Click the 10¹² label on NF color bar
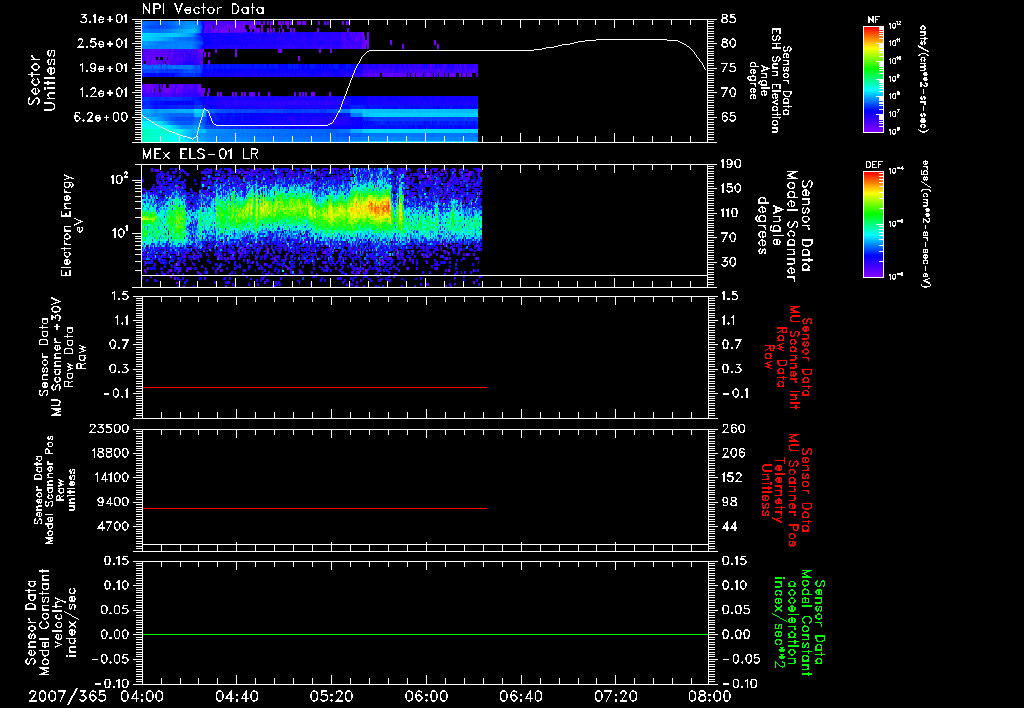This screenshot has width=1024, height=708. pyautogui.click(x=895, y=26)
